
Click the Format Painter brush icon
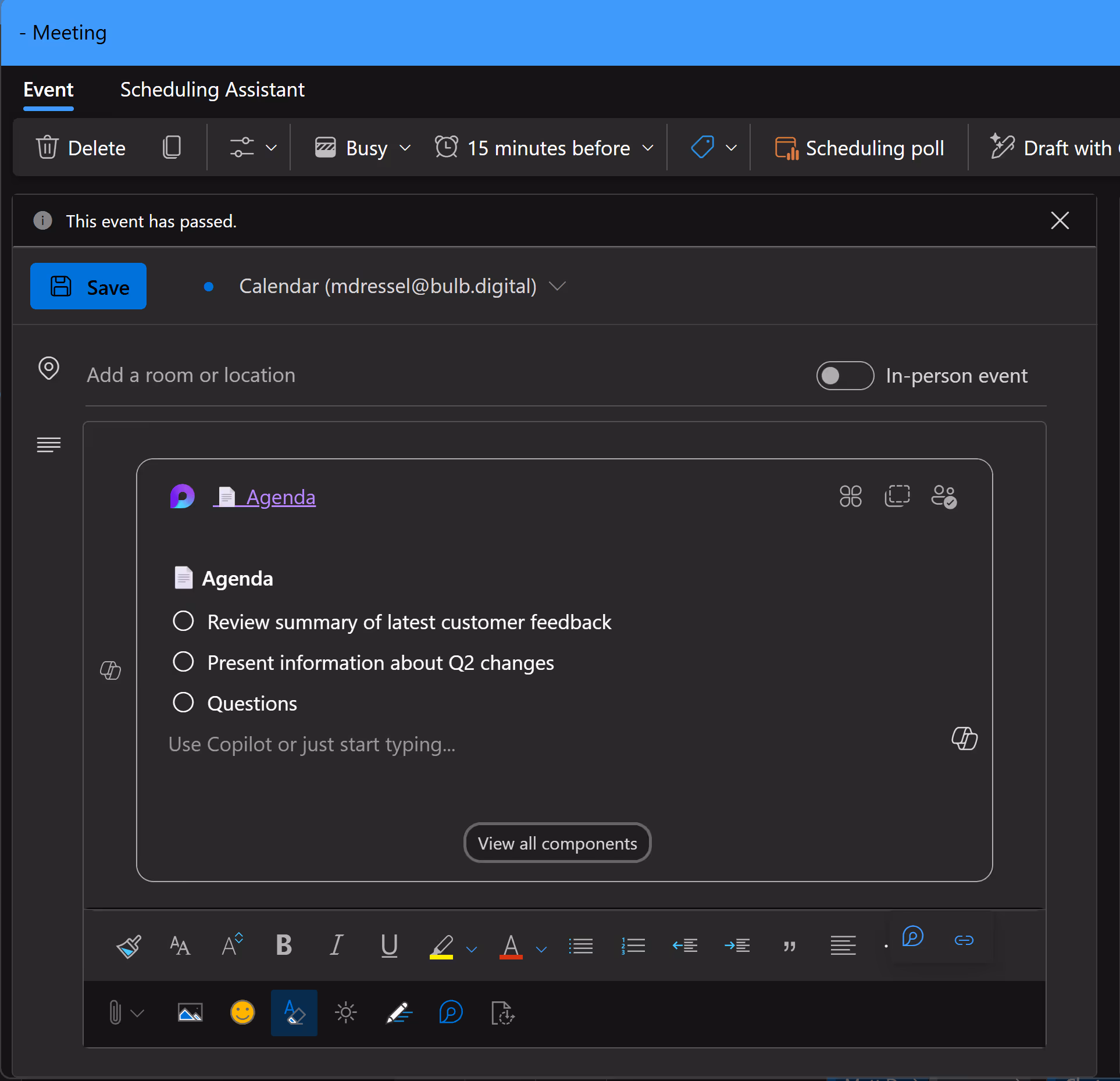pyautogui.click(x=129, y=946)
